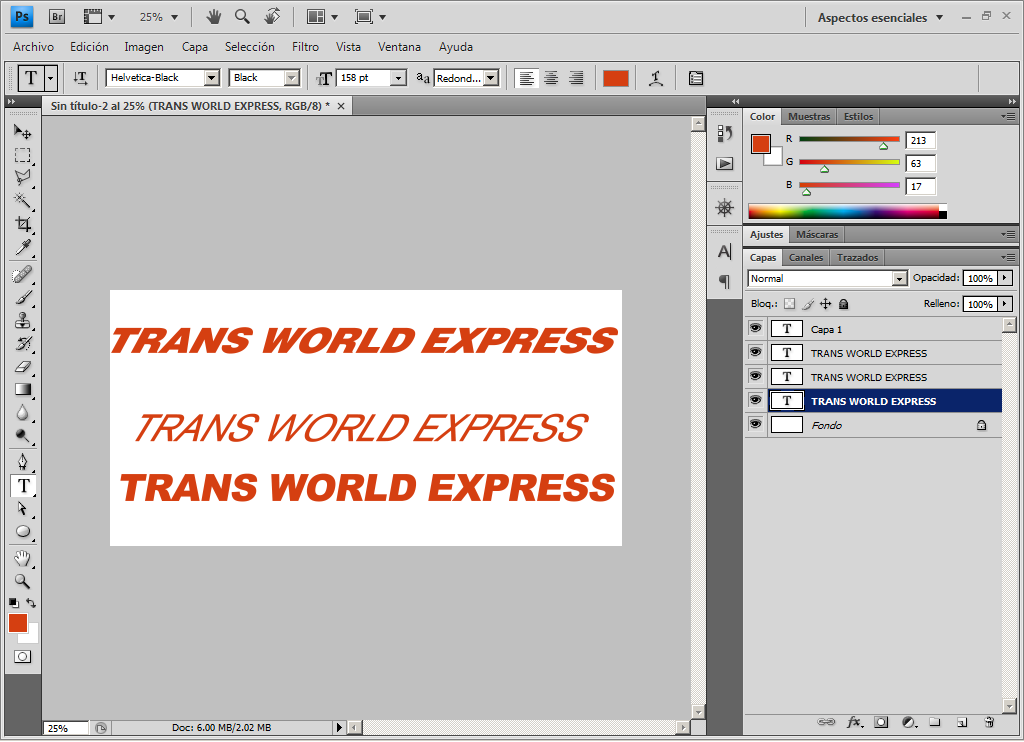
Task: Open the Aspectos esenciales workspace switcher
Action: pos(880,18)
